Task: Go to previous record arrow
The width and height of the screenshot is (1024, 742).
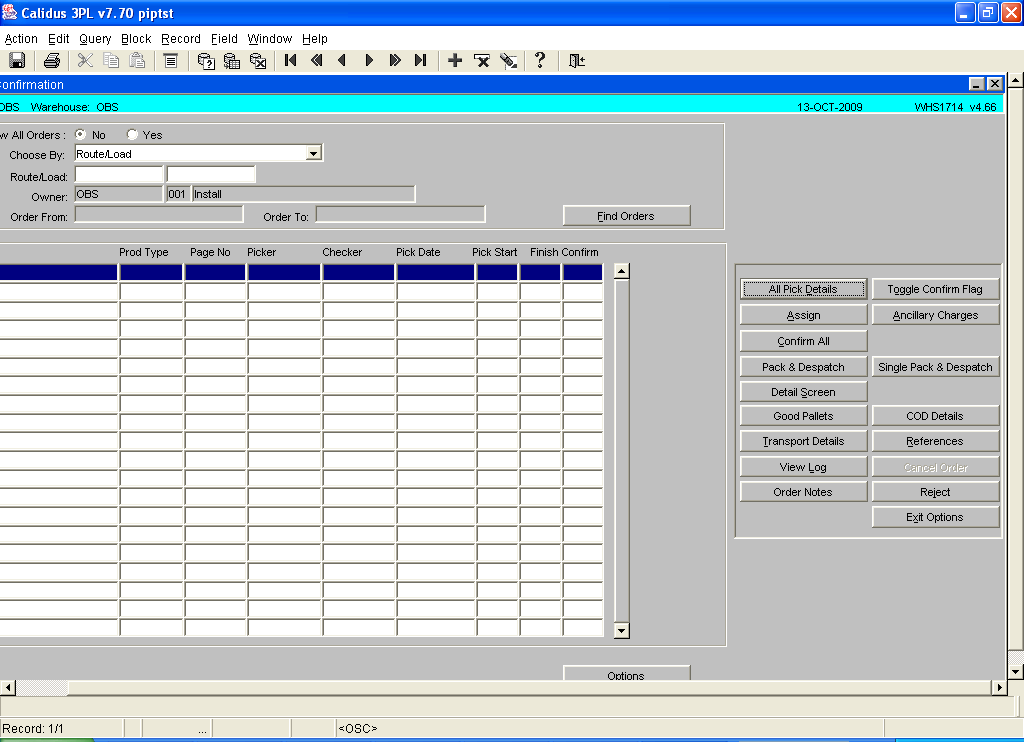Action: click(342, 61)
